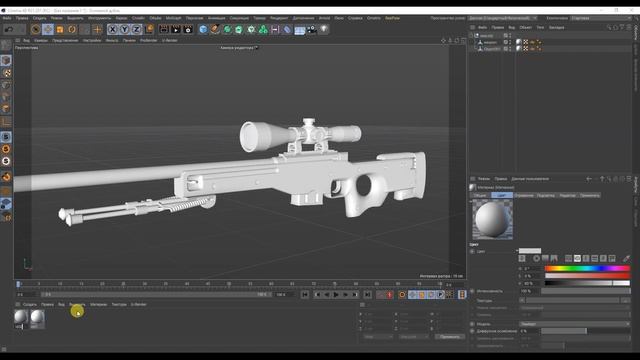Screen dimensions: 640x360
Task: Select the Move tool
Action: pos(48,29)
